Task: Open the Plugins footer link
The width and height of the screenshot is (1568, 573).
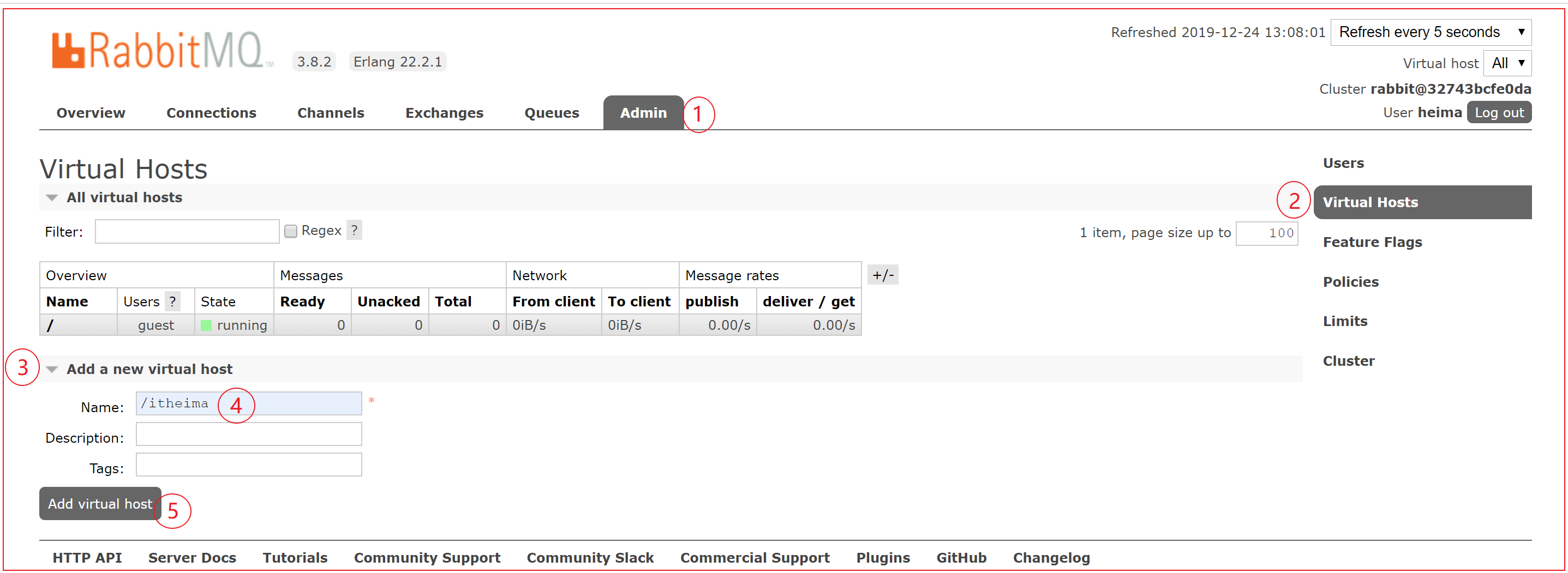Action: coord(883,558)
